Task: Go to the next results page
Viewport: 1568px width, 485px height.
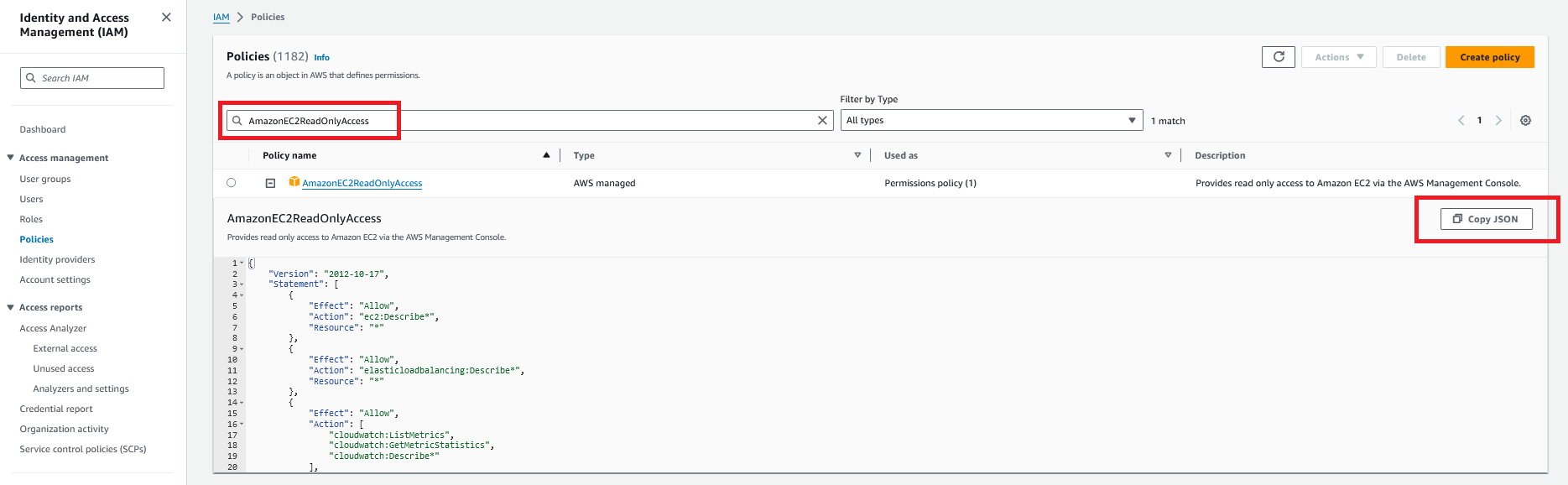Action: pos(1498,120)
